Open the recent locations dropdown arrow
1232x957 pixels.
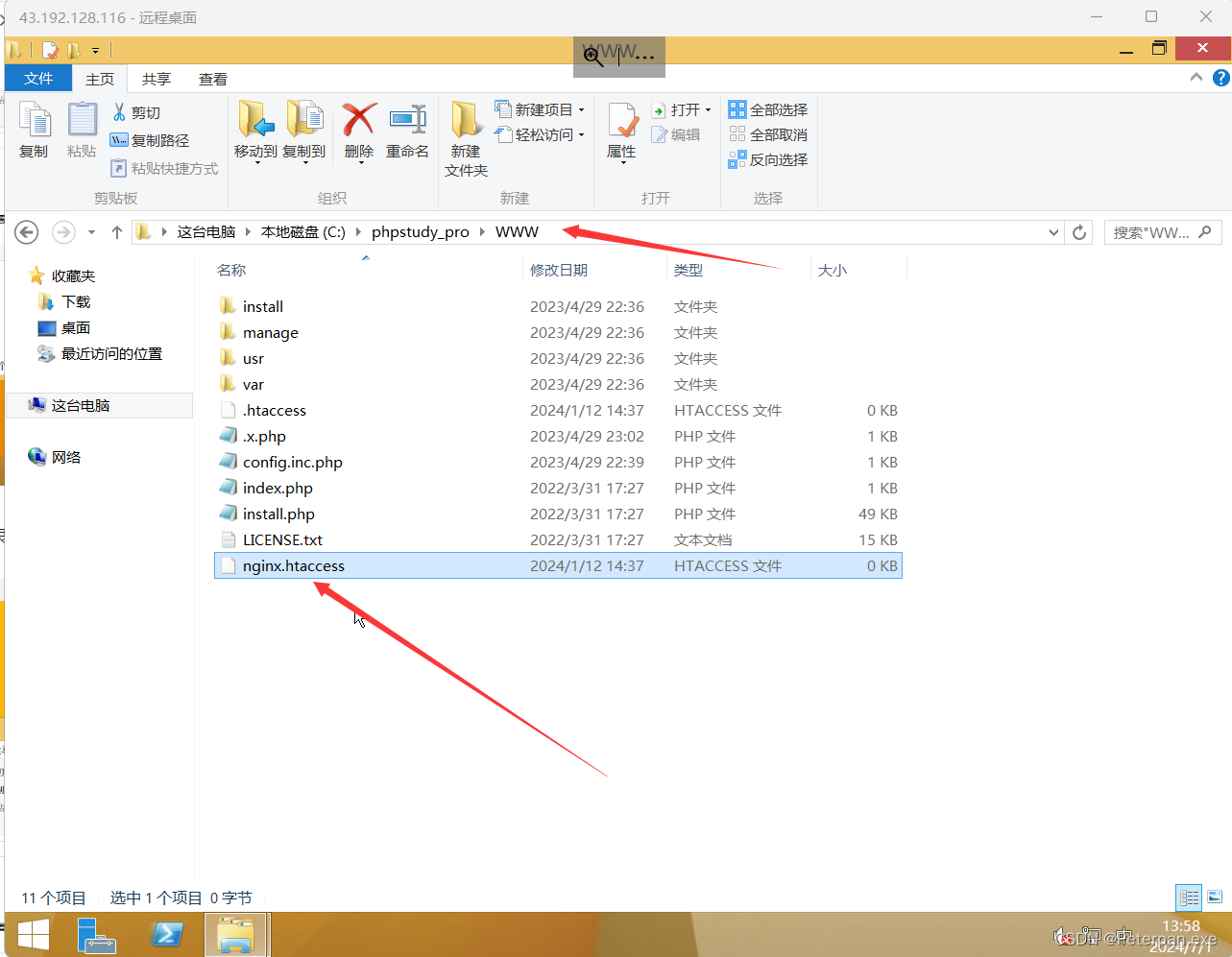click(91, 232)
